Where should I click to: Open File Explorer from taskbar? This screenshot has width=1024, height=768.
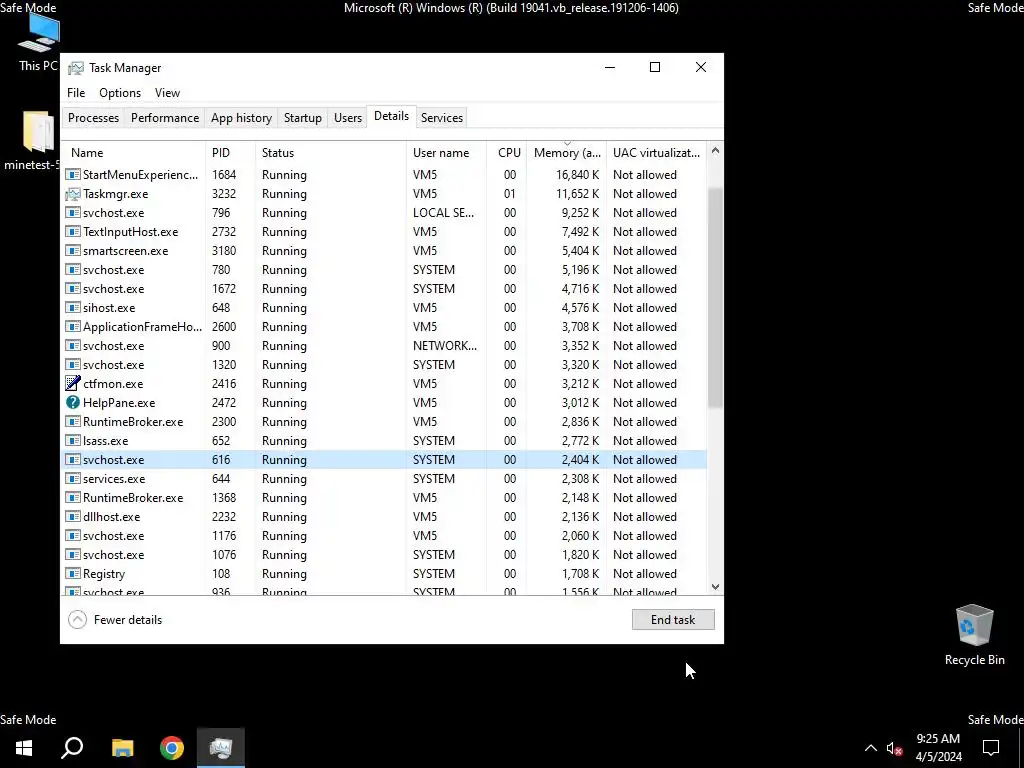[122, 748]
